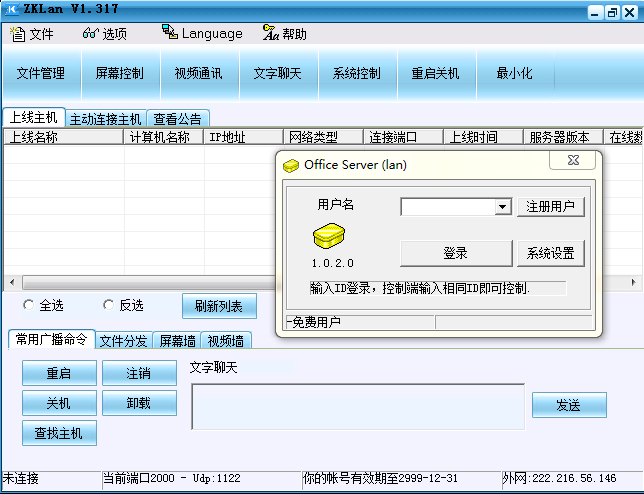This screenshot has width=644, height=494.
Task: Sort by the 上线名称 column header
Action: 64,137
